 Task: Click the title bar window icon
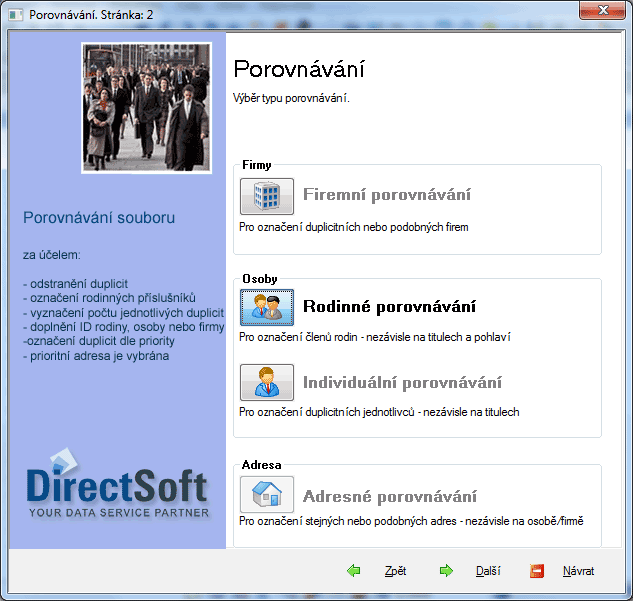(15, 15)
